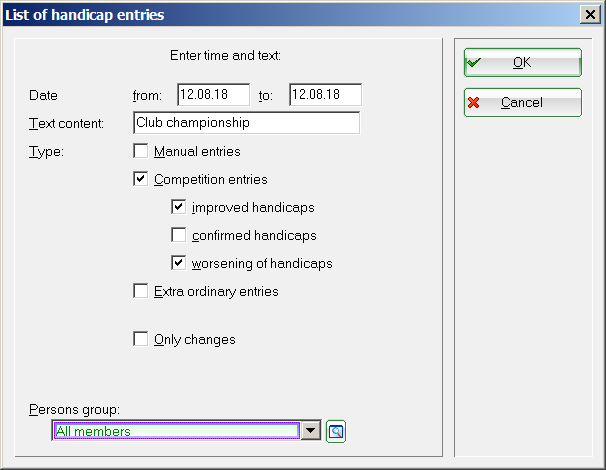Click the green checkmark icon on OK

coord(474,62)
